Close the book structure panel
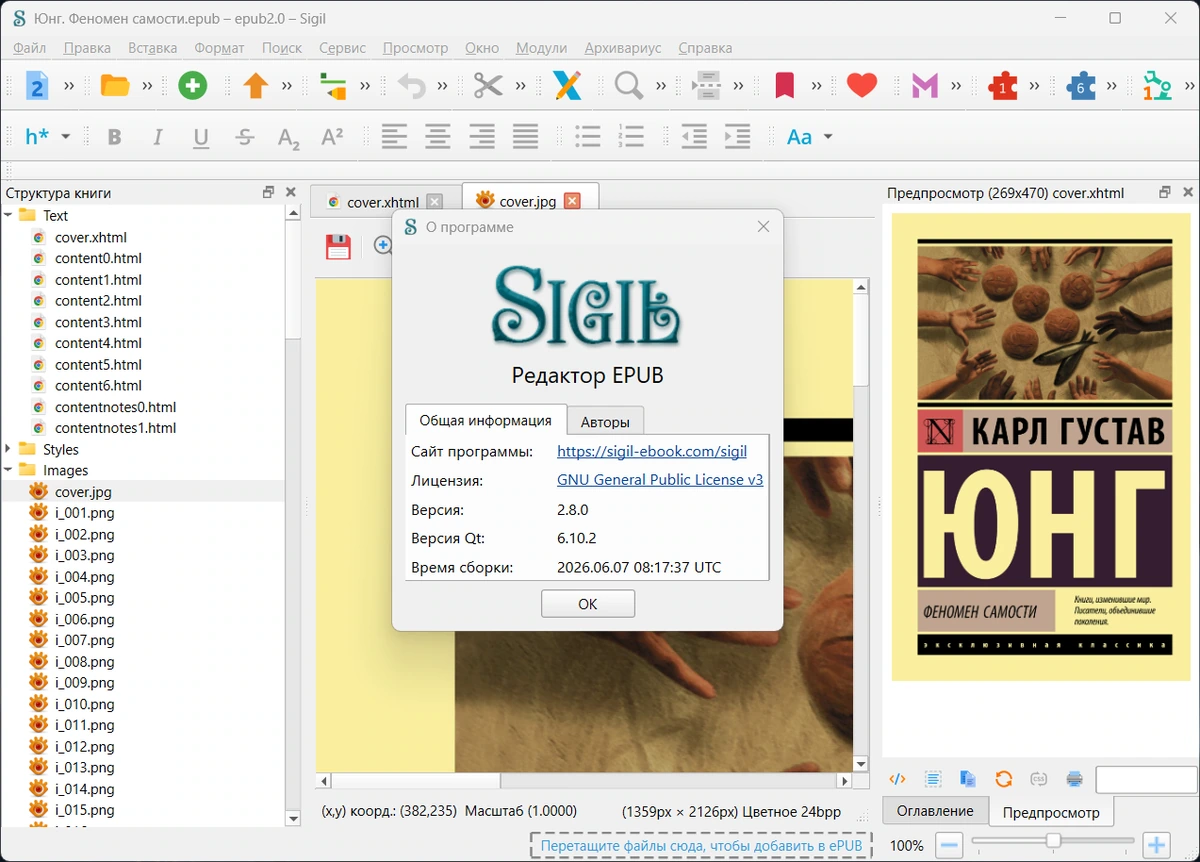Image resolution: width=1200 pixels, height=862 pixels. 291,192
